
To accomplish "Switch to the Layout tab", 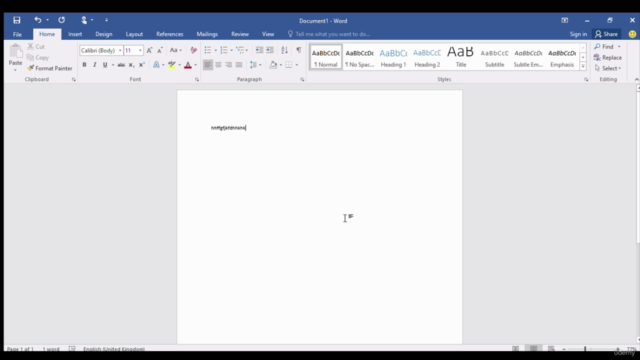I will [x=134, y=34].
